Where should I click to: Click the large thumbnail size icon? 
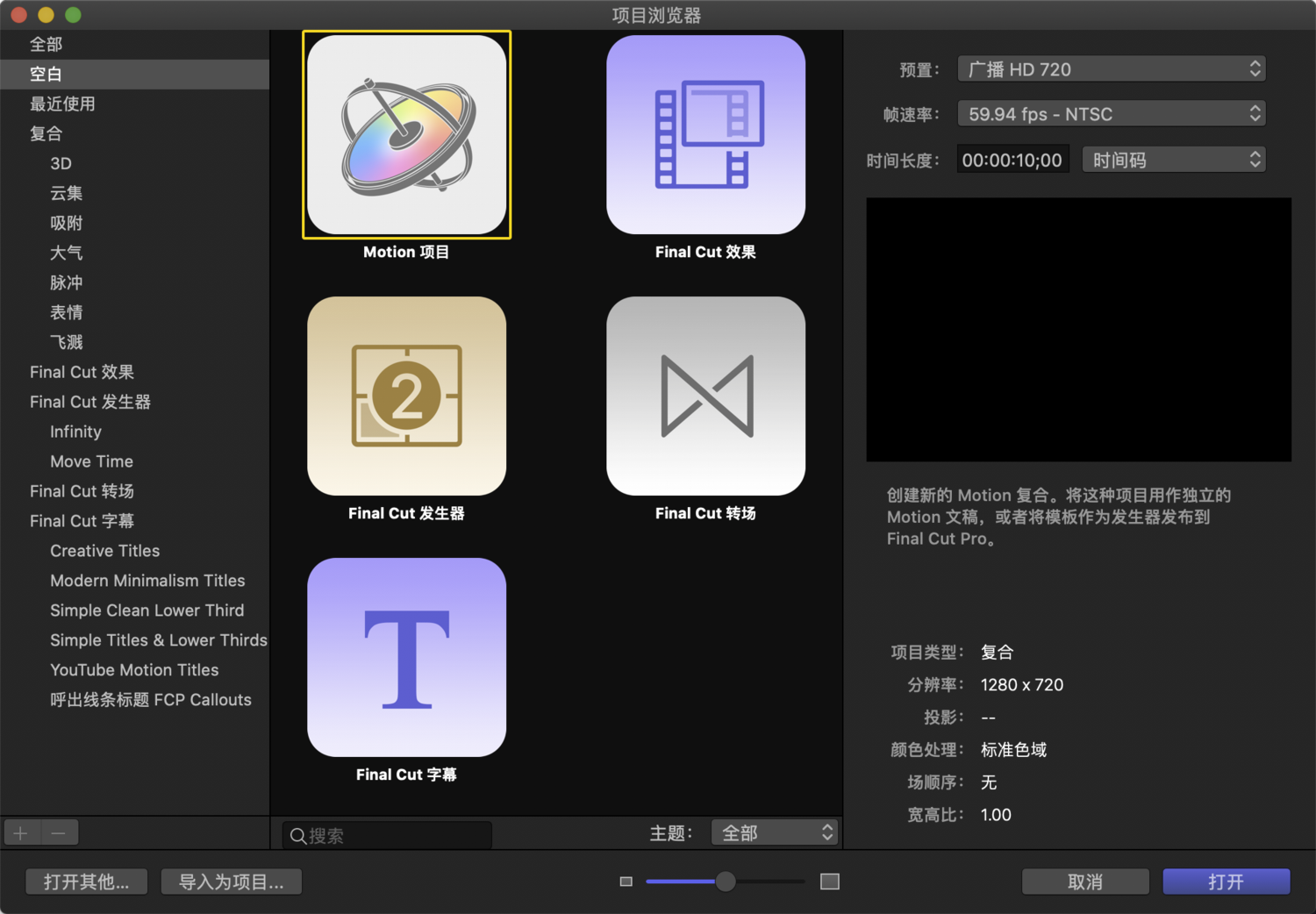click(830, 882)
